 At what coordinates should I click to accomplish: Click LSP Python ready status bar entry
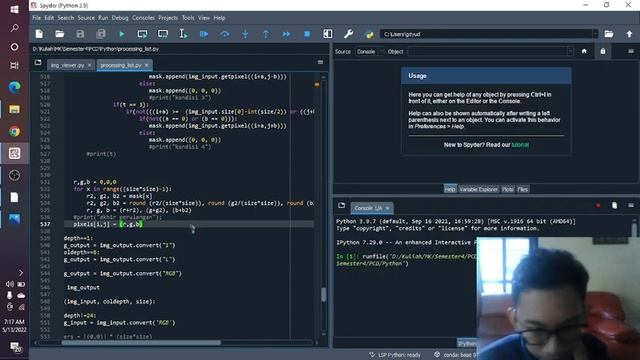click(x=395, y=355)
